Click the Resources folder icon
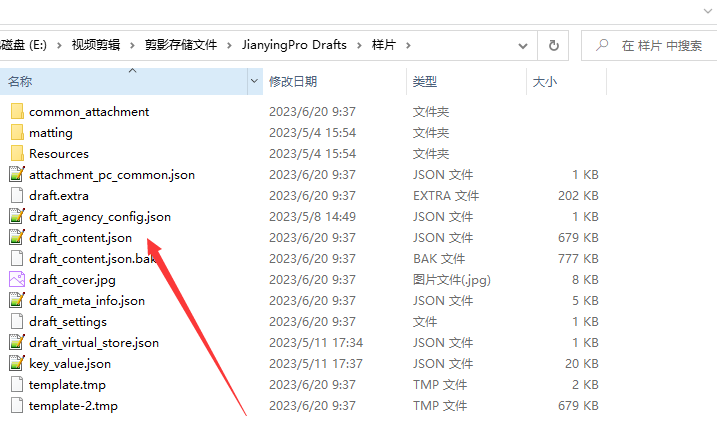This screenshot has width=717, height=434. coord(17,154)
